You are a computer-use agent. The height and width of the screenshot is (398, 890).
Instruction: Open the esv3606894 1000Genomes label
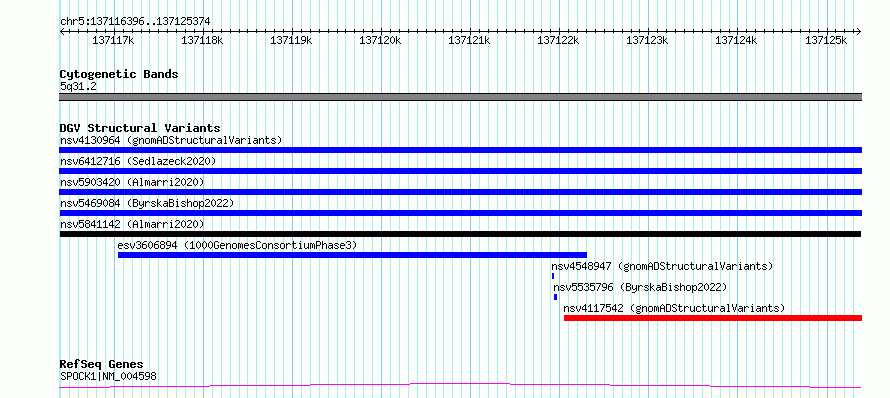coord(237,245)
